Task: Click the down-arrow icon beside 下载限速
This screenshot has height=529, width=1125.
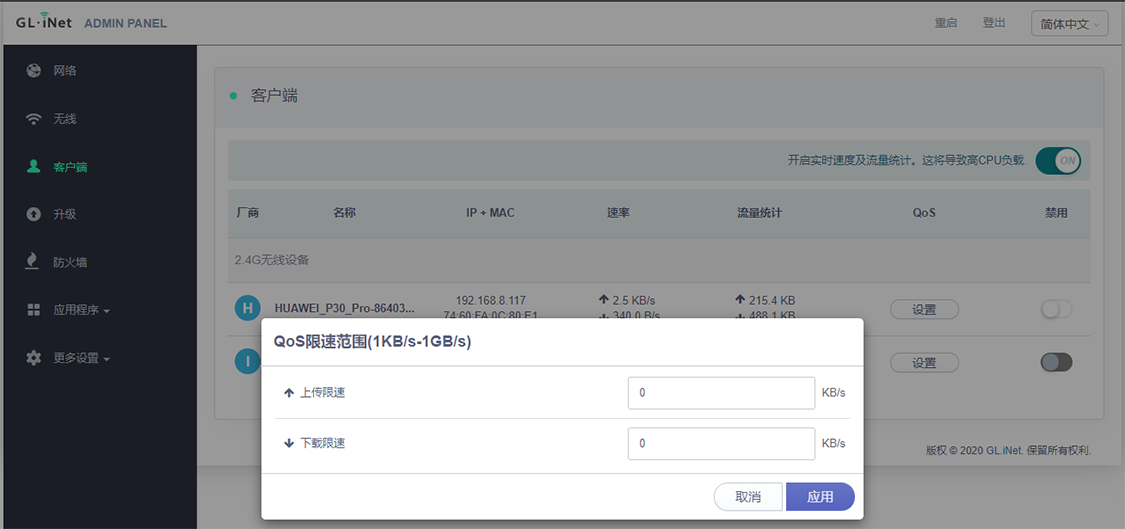Action: (289, 444)
